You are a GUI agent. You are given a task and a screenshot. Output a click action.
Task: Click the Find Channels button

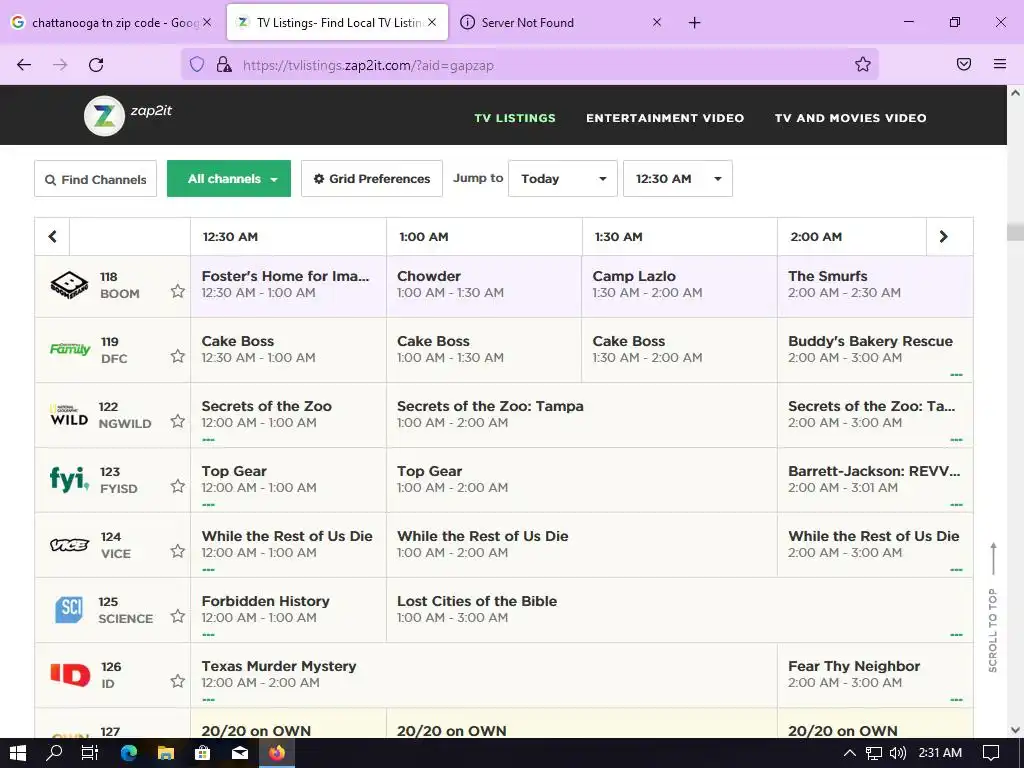coord(95,179)
